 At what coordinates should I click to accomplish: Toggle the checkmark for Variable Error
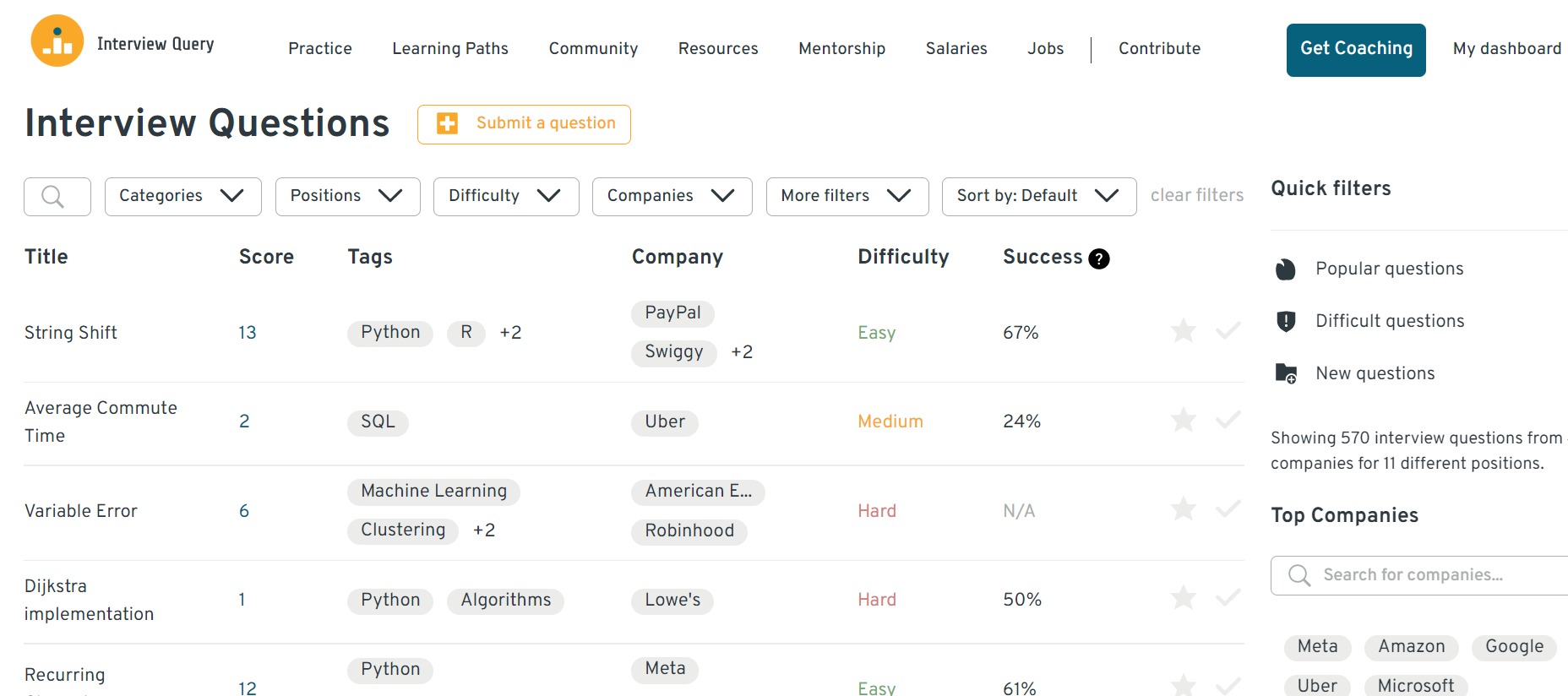click(1228, 508)
